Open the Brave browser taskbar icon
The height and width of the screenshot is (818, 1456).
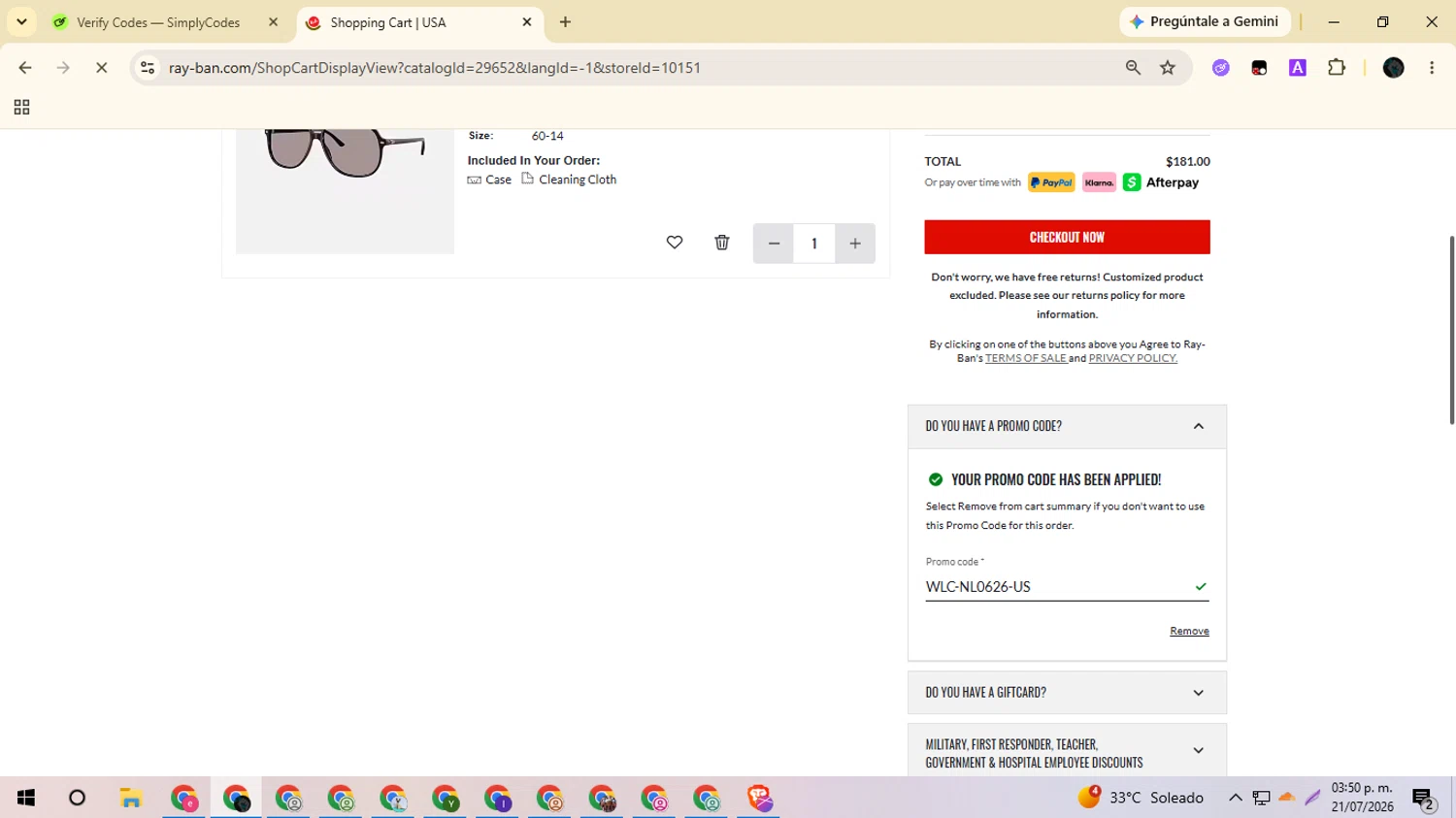(x=759, y=798)
